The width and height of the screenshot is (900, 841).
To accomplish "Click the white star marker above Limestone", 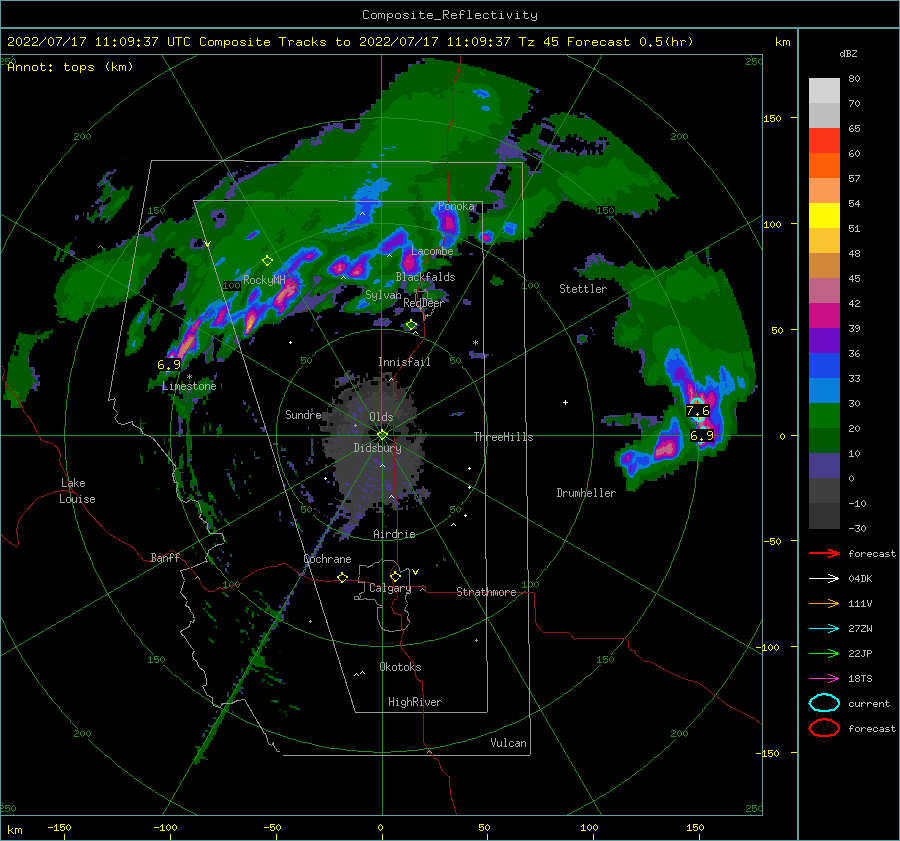I will 189,377.
